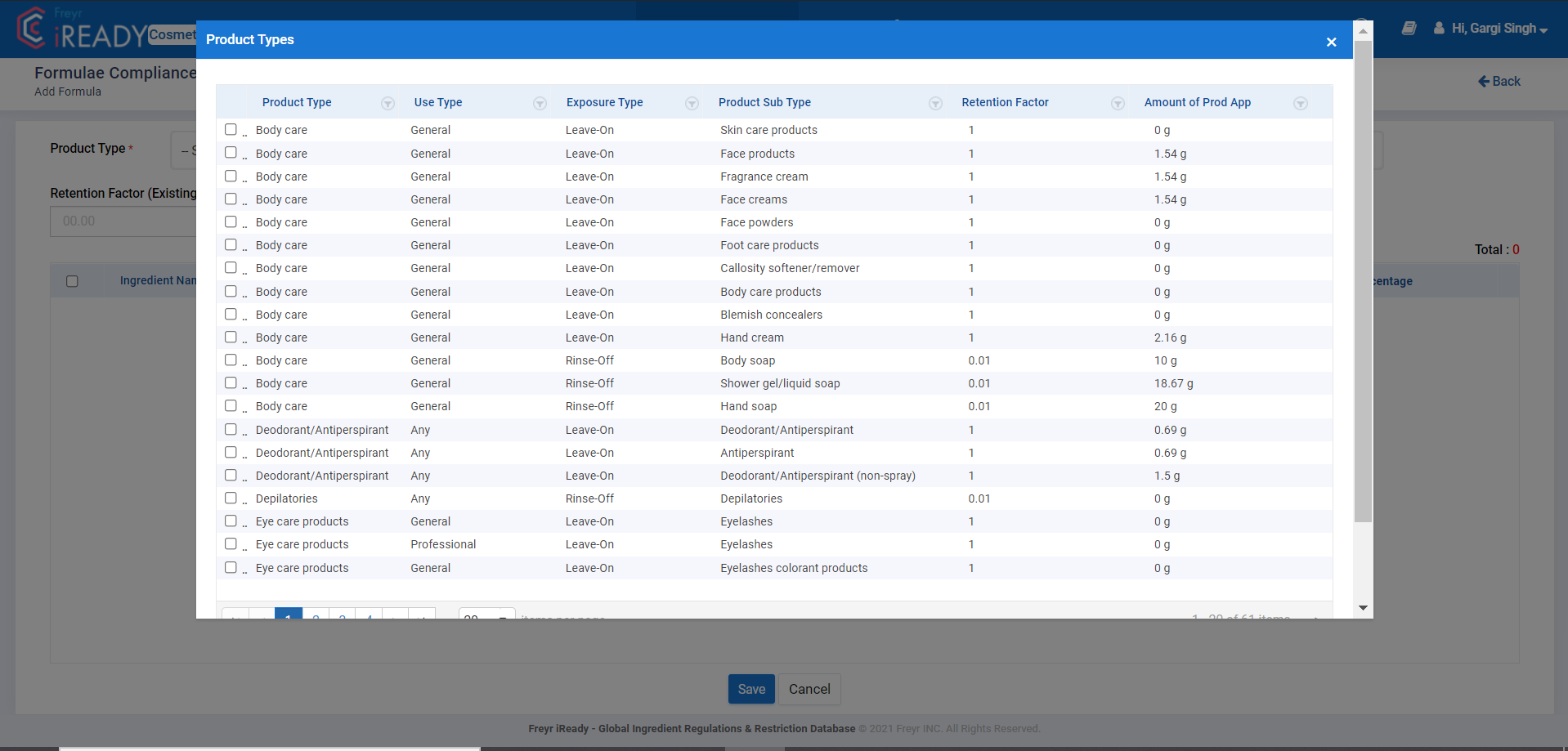
Task: Click Exposure Type column filter icon
Action: (692, 104)
